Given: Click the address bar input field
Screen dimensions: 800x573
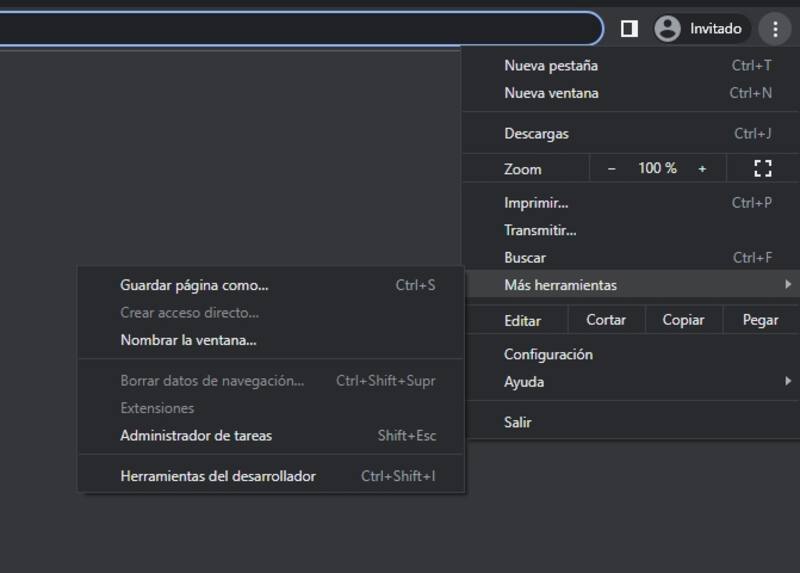Looking at the screenshot, I should pos(300,29).
